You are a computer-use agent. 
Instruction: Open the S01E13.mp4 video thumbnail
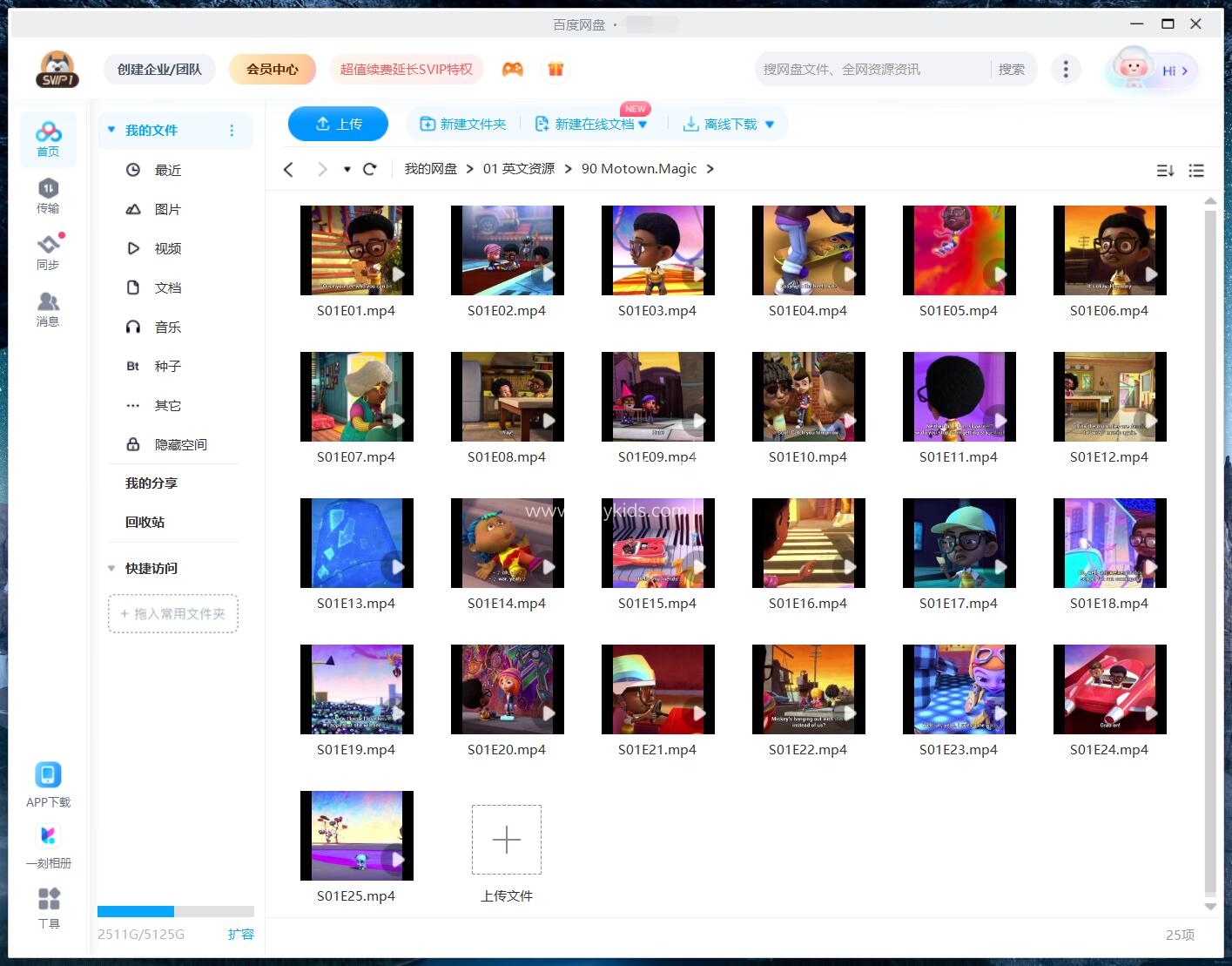[356, 543]
